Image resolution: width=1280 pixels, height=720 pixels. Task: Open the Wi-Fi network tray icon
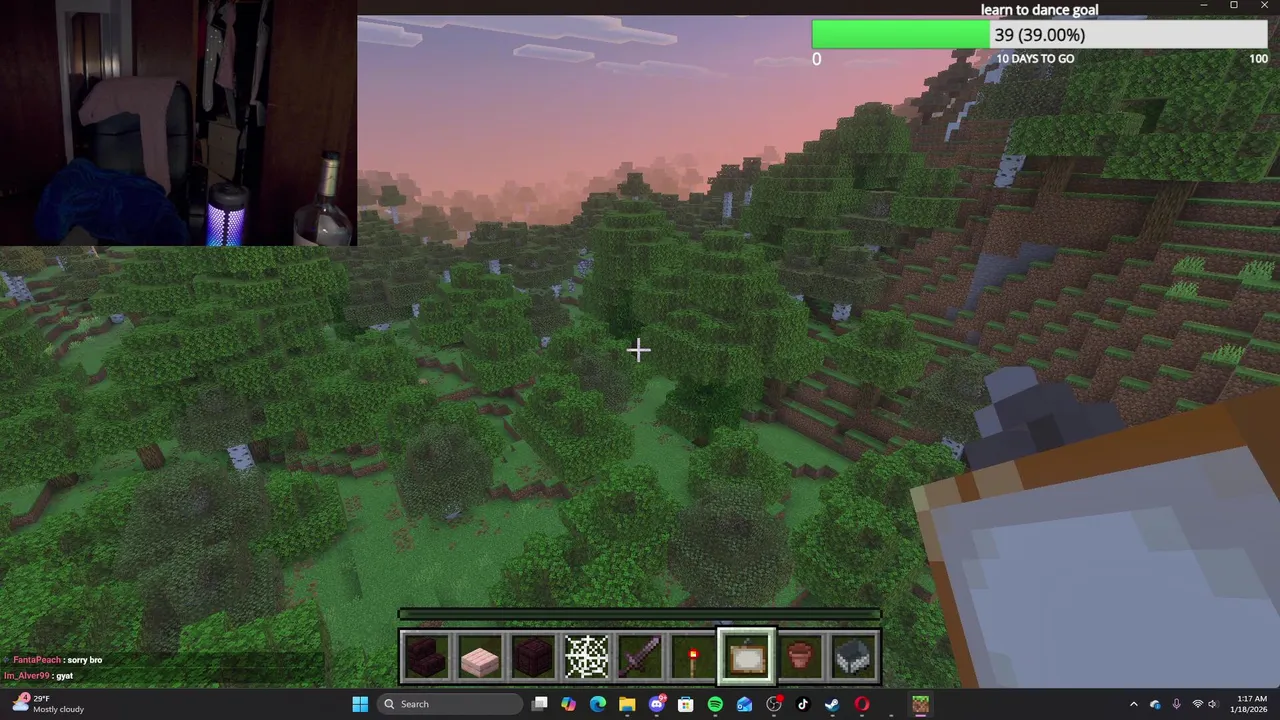point(1197,704)
